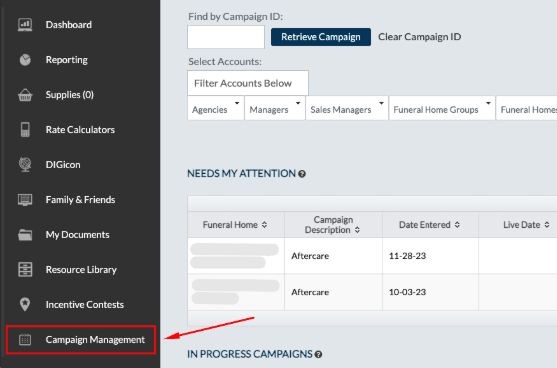Click the Rate Calculators phone icon

point(25,130)
